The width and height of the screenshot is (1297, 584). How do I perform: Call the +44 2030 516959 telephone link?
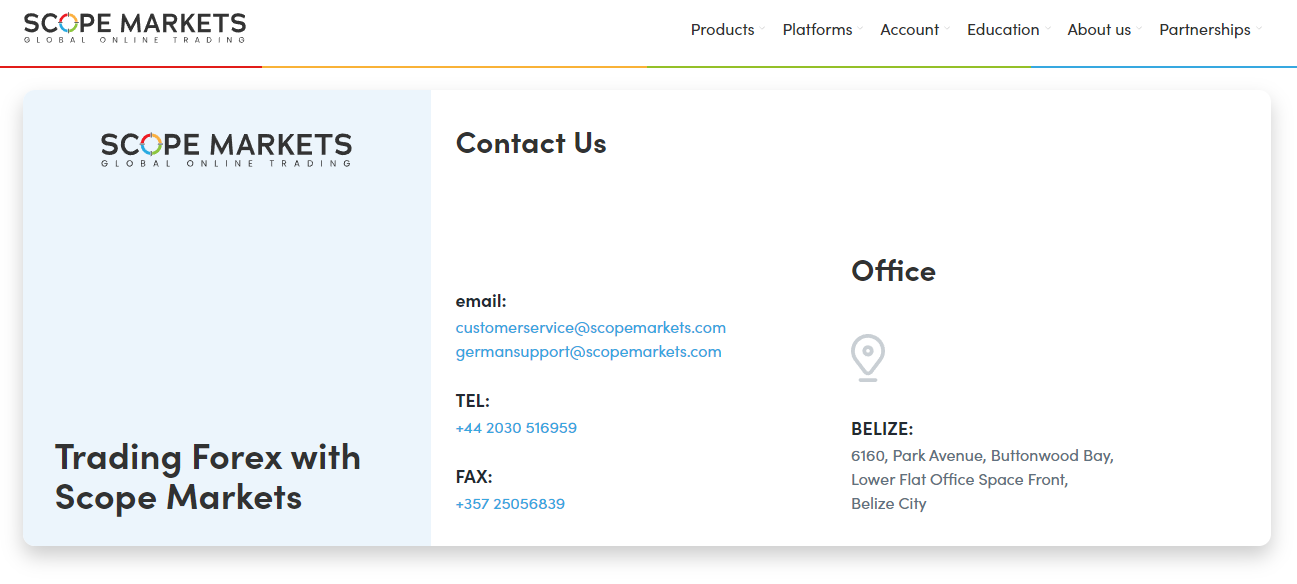tap(516, 428)
